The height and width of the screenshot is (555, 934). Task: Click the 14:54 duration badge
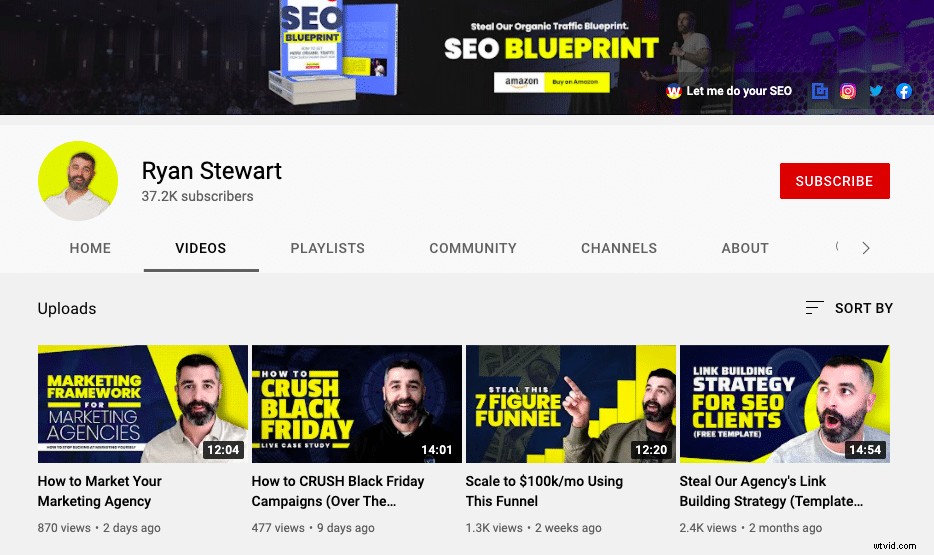click(865, 450)
